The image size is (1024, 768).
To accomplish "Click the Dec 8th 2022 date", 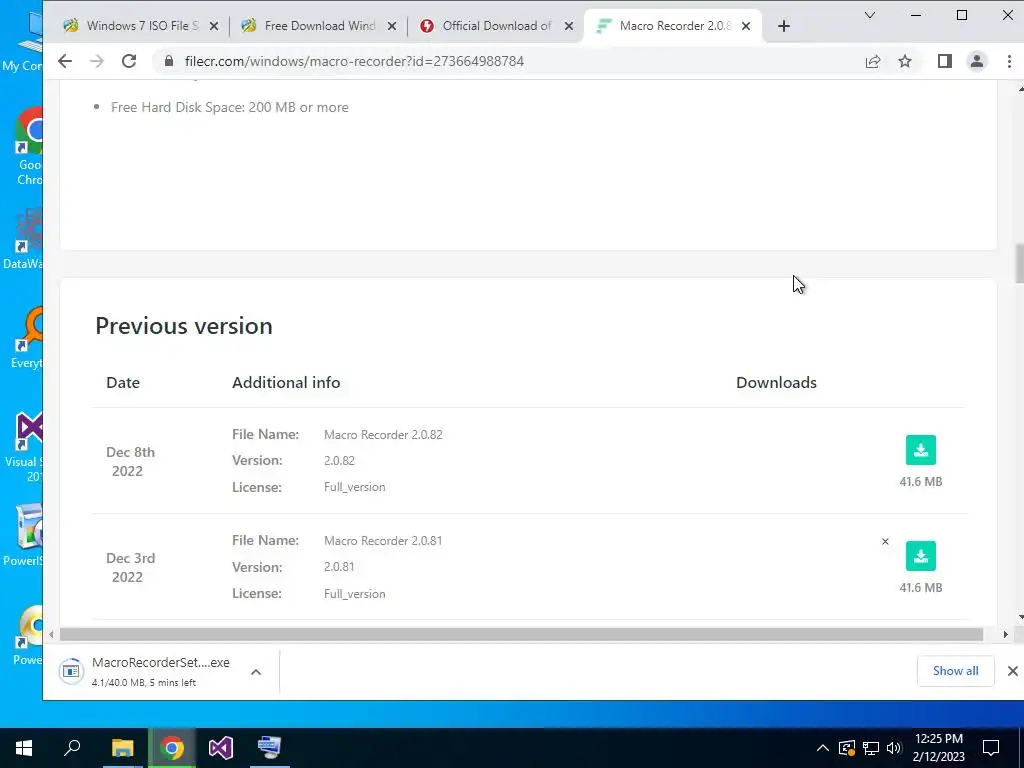I will 130,461.
